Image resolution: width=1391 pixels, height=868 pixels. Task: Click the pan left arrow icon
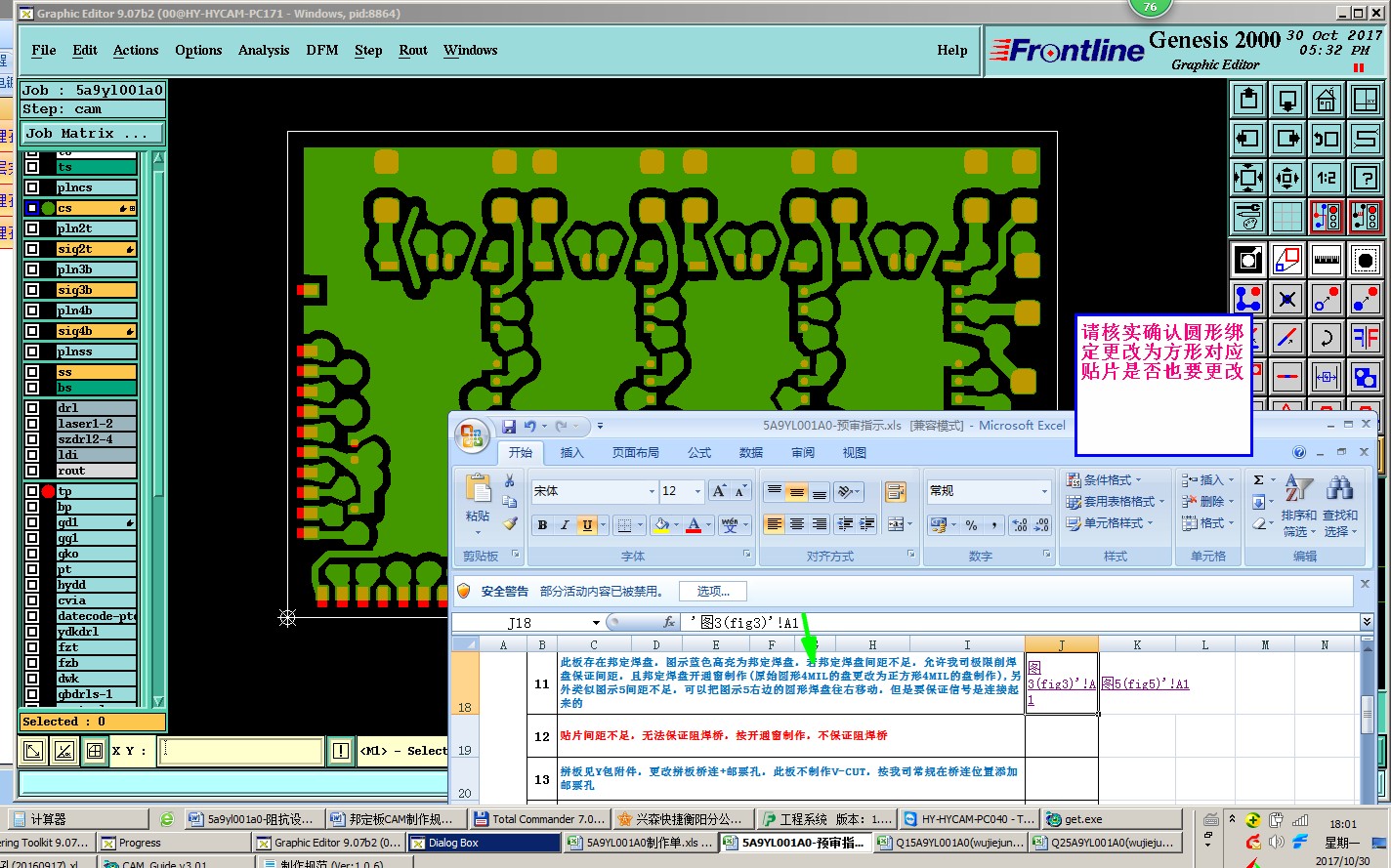pos(1248,139)
